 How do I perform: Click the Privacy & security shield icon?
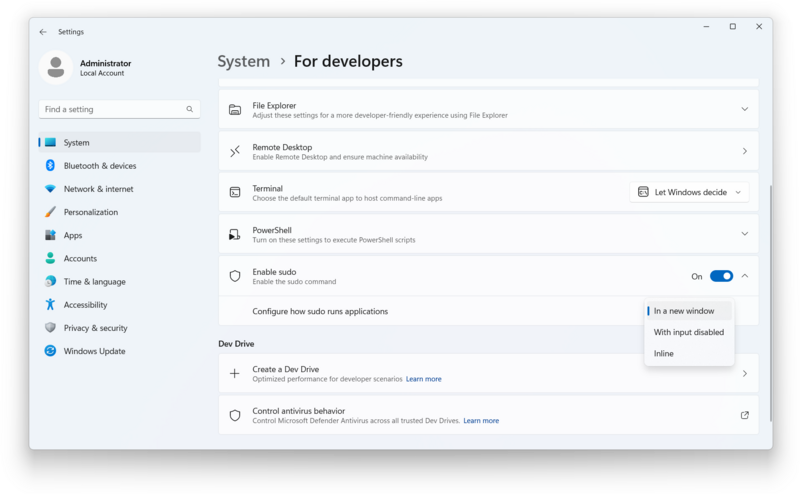point(50,328)
